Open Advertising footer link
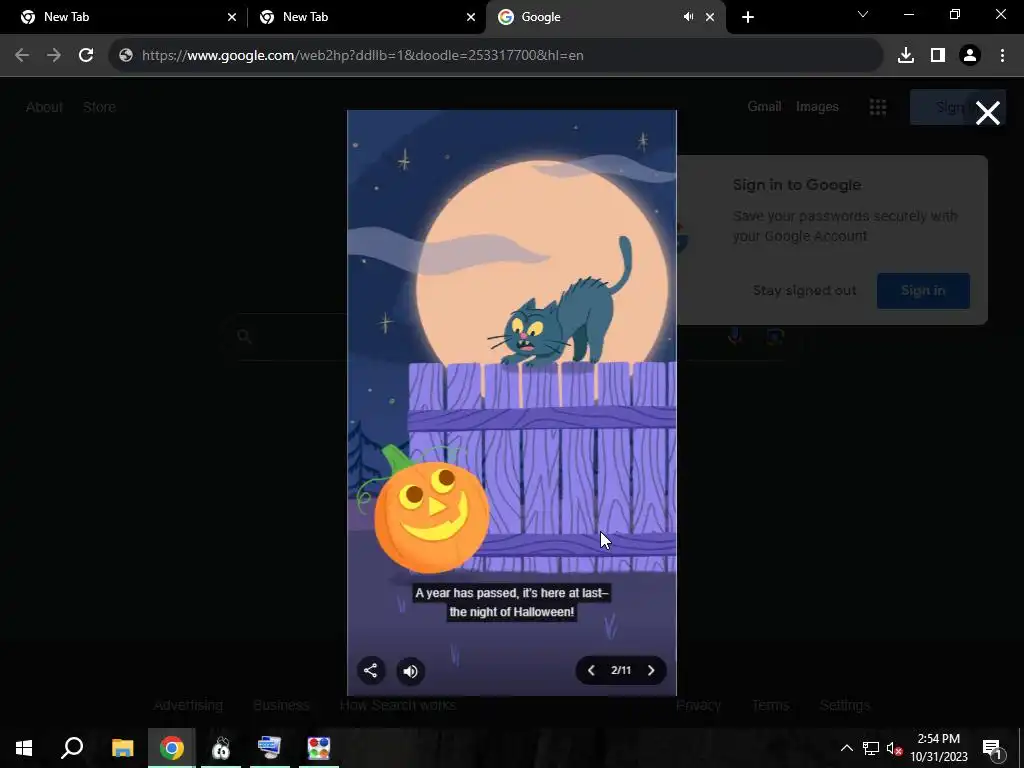 click(x=188, y=705)
